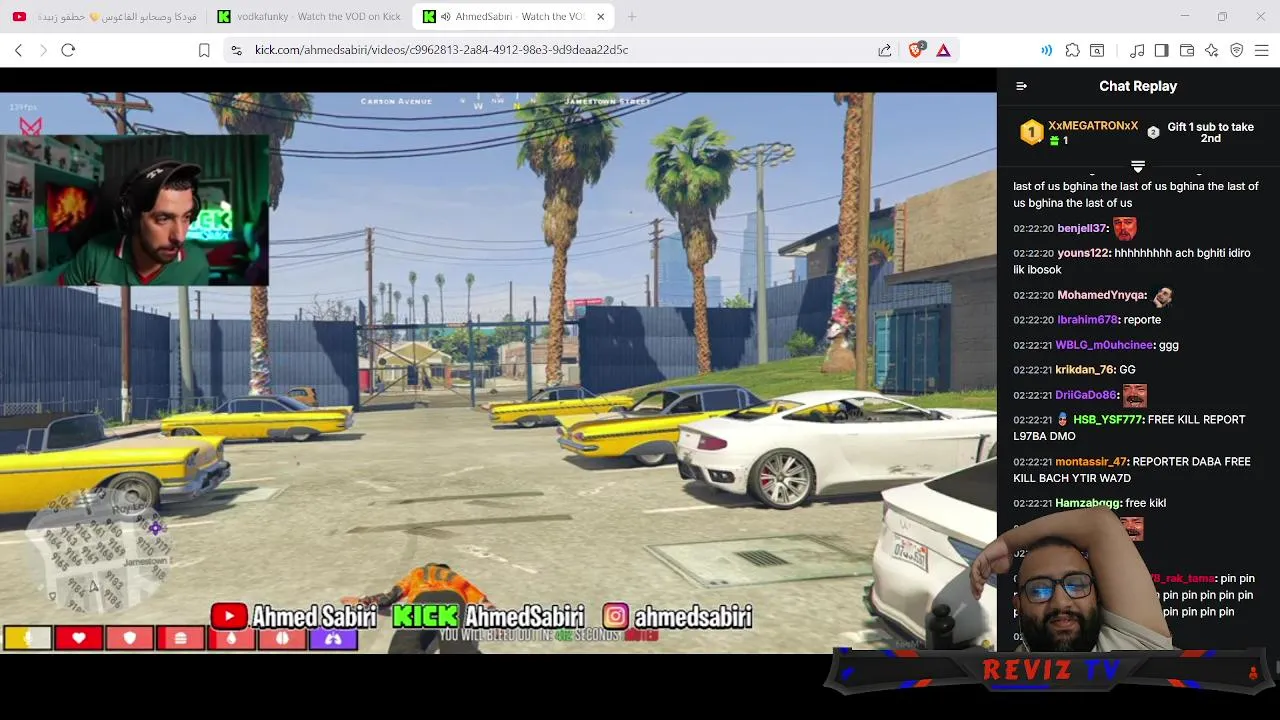
Task: Click the emote in MohamedYnyqa's message
Action: (x=1162, y=296)
